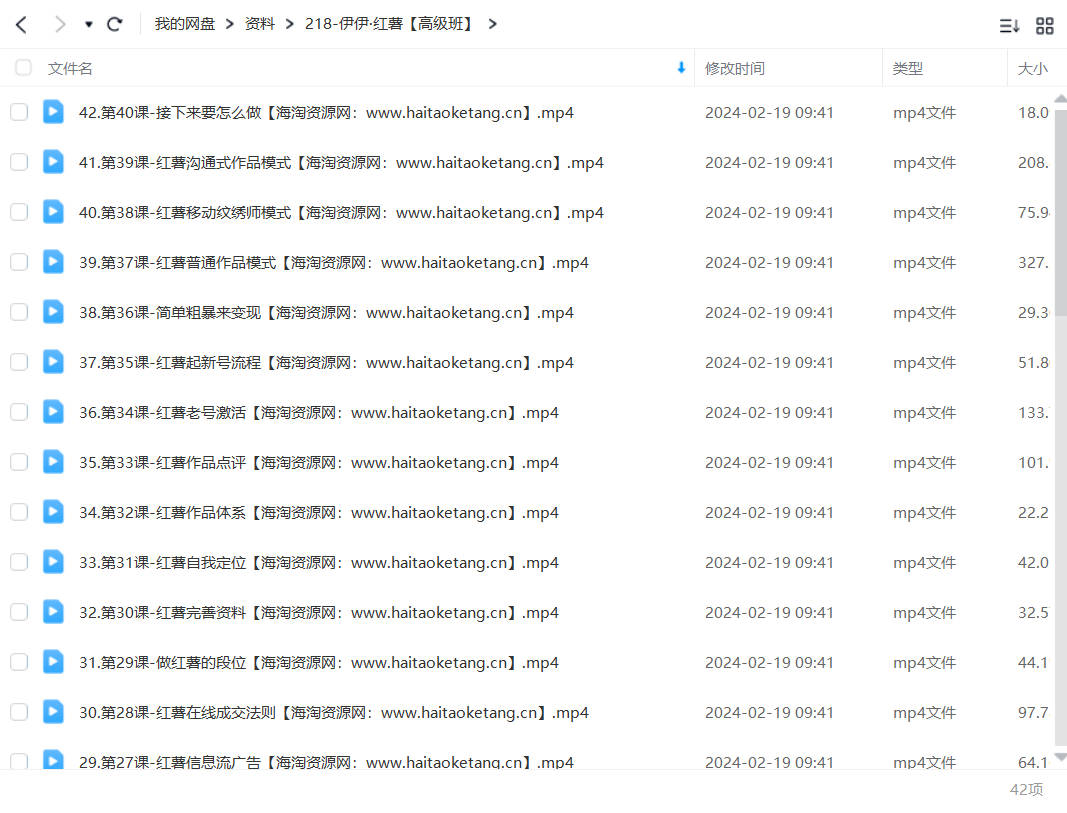Image resolution: width=1067 pixels, height=813 pixels.
Task: Click the forward navigation arrow
Action: tap(60, 25)
